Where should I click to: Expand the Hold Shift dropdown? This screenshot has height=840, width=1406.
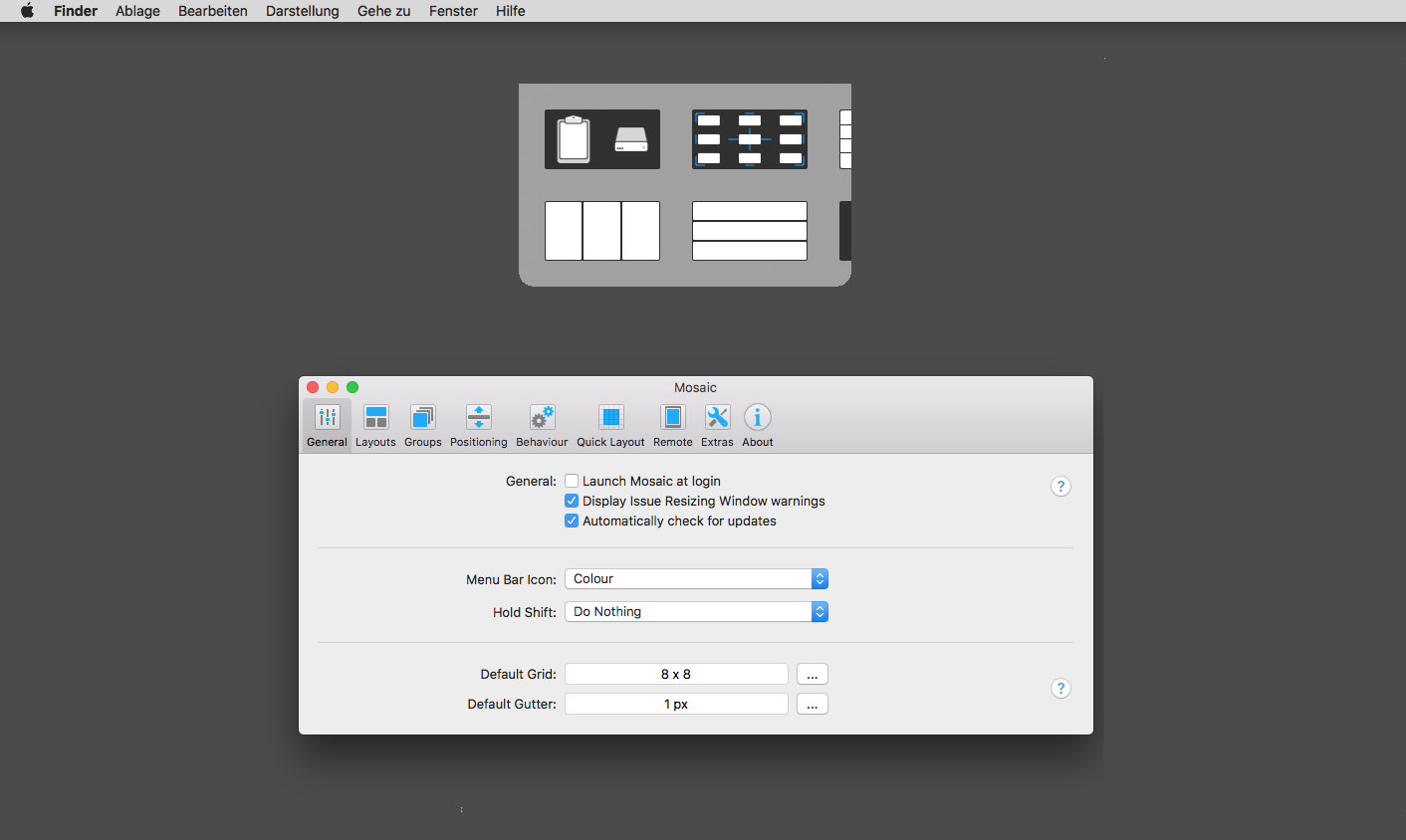pyautogui.click(x=696, y=612)
